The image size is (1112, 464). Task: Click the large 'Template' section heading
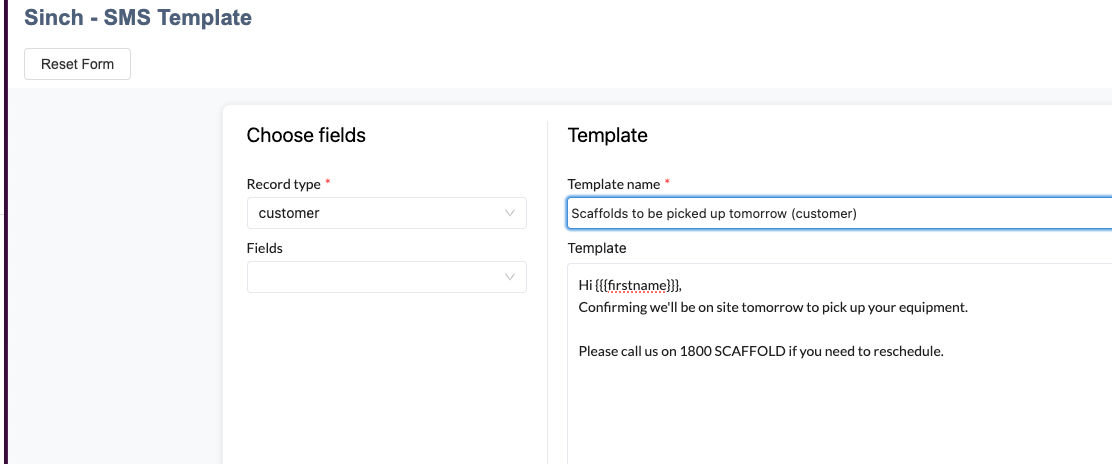[x=608, y=135]
